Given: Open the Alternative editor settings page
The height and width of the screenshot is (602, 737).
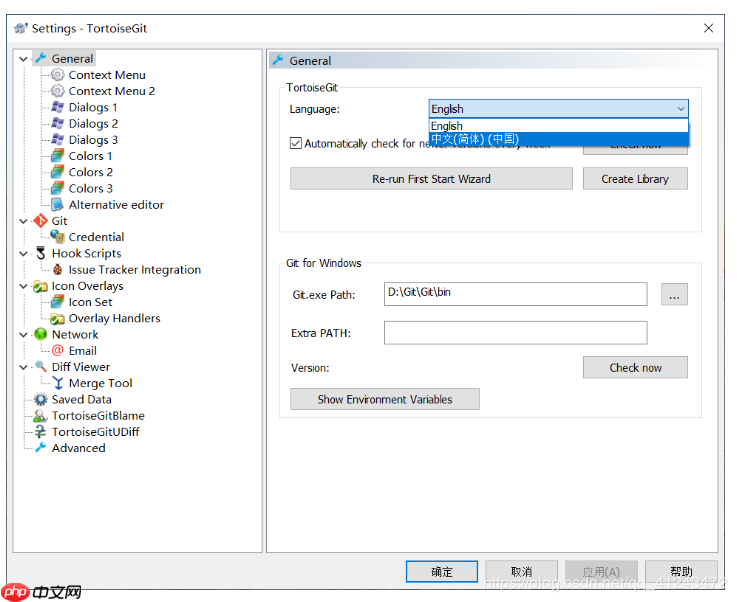Looking at the screenshot, I should pos(116,204).
